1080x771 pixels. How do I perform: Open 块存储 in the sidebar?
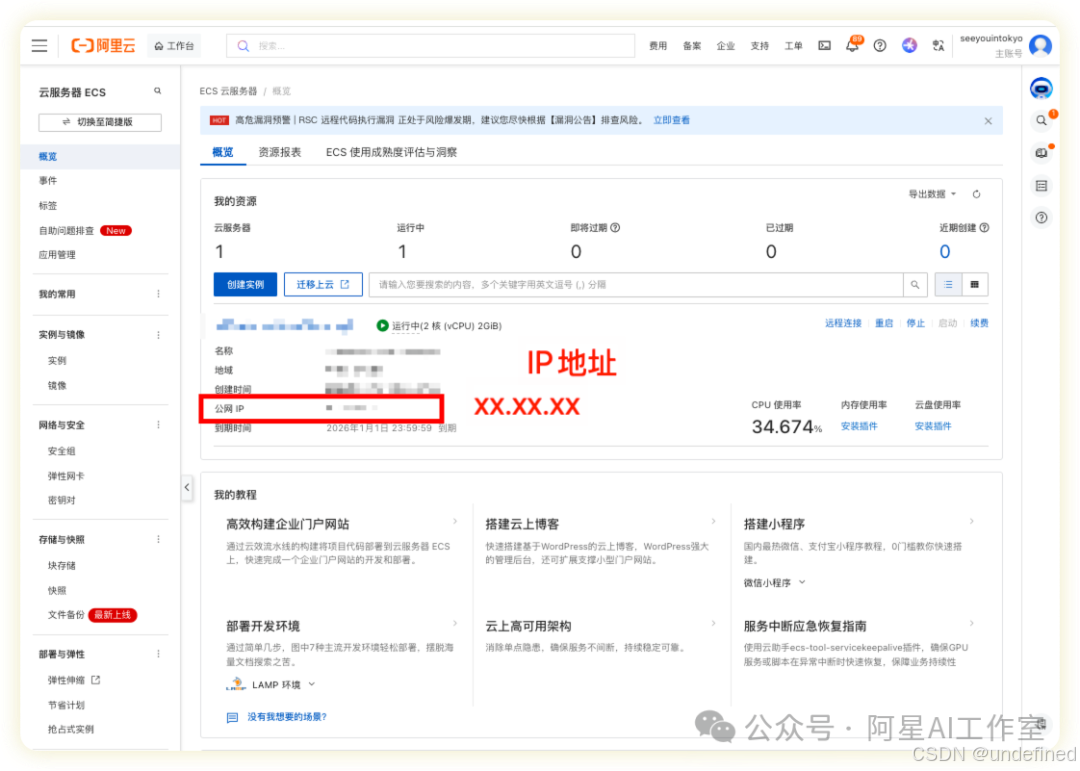pyautogui.click(x=61, y=566)
